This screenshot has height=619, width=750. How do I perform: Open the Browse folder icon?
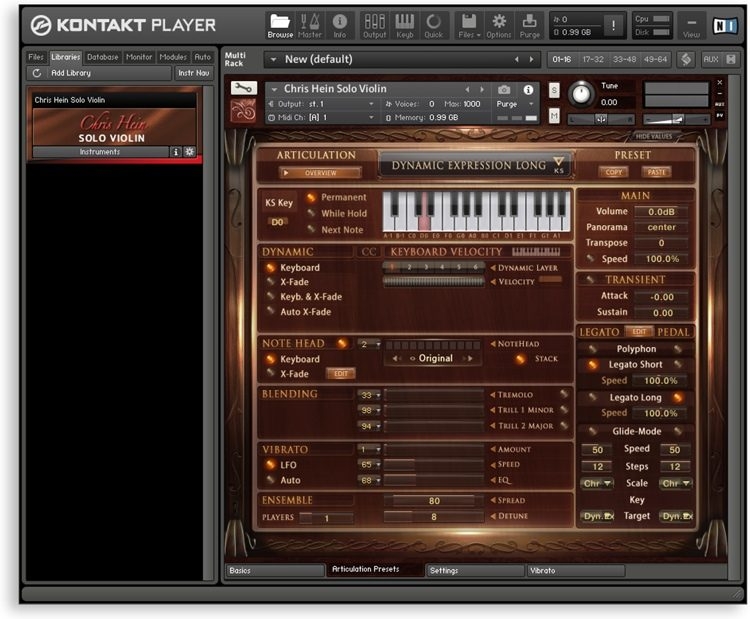[280, 25]
